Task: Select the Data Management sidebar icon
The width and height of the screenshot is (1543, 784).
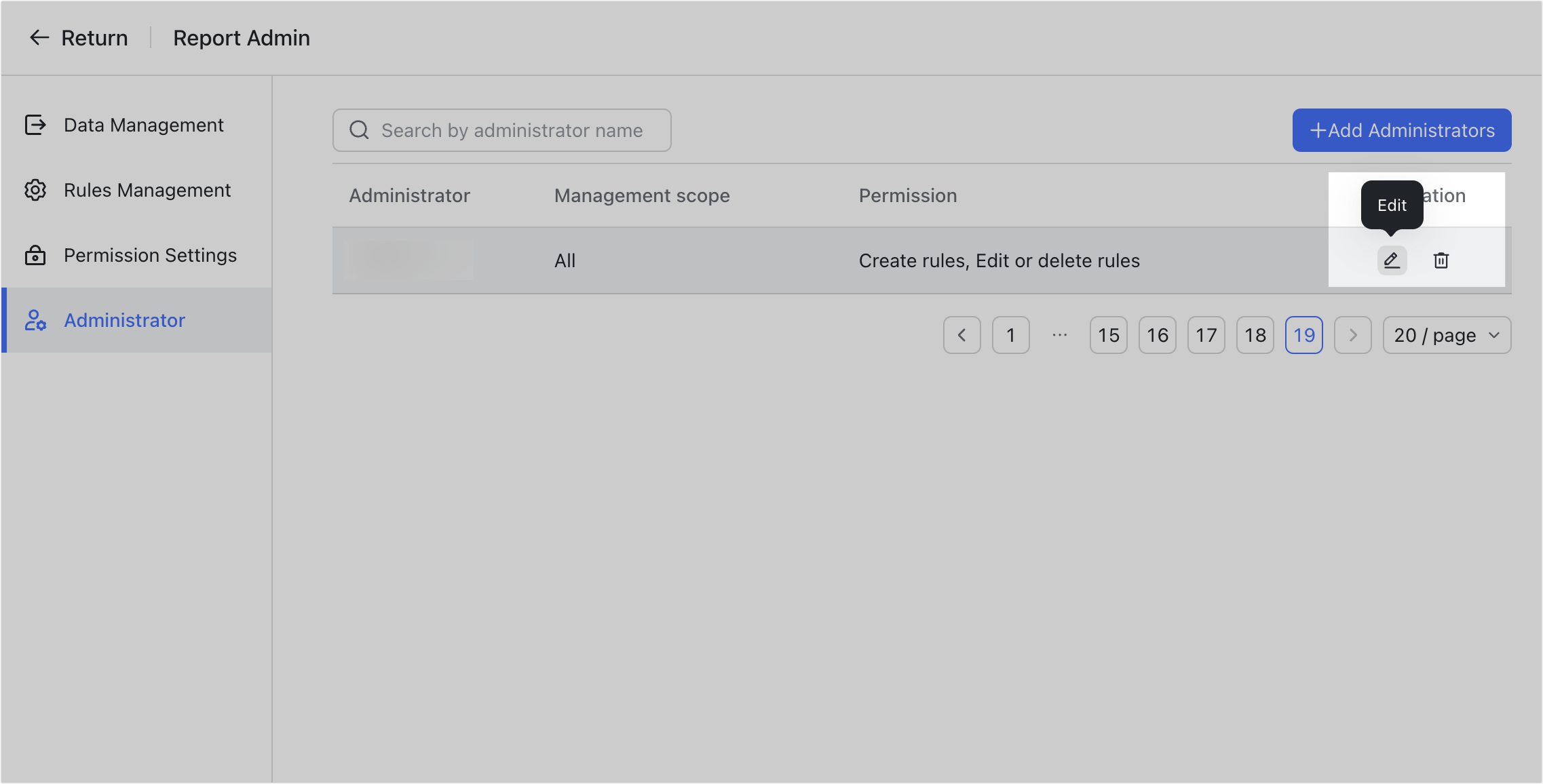Action: pyautogui.click(x=35, y=125)
